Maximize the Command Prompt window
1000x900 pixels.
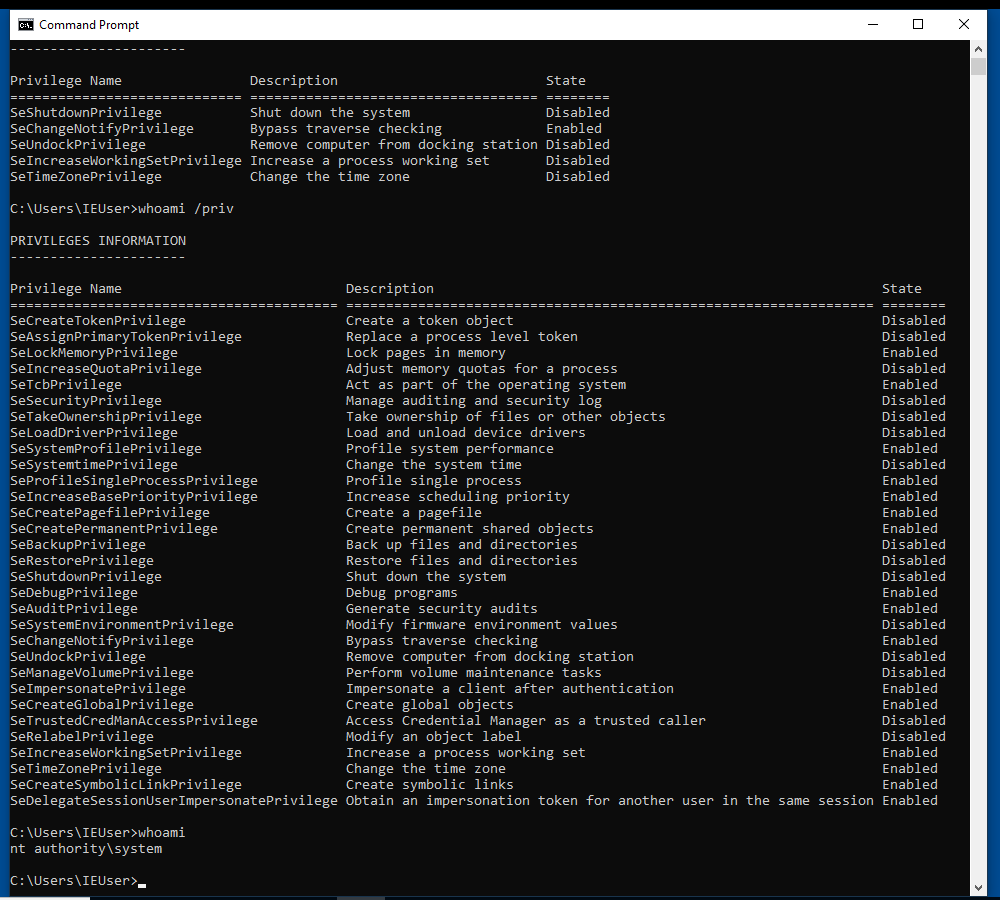[x=918, y=25]
